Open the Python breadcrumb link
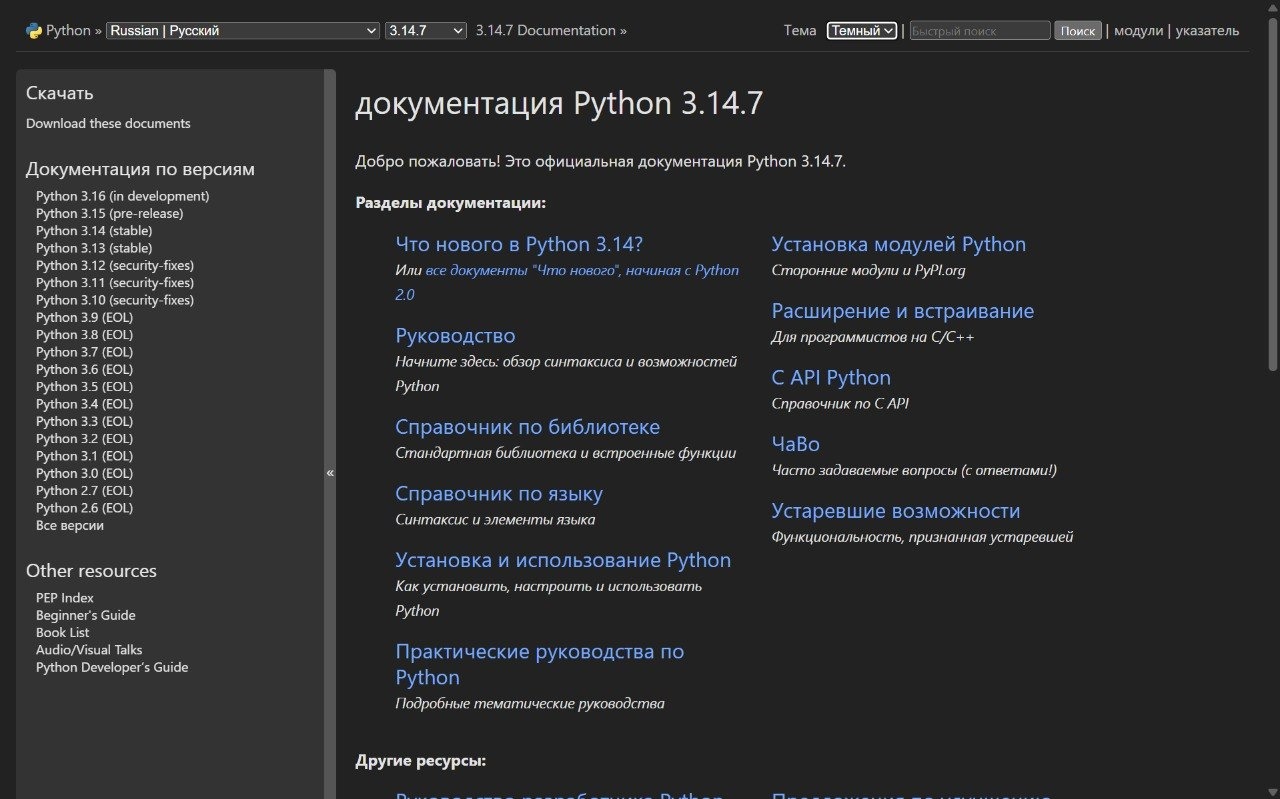1280x799 pixels. pyautogui.click(x=68, y=31)
